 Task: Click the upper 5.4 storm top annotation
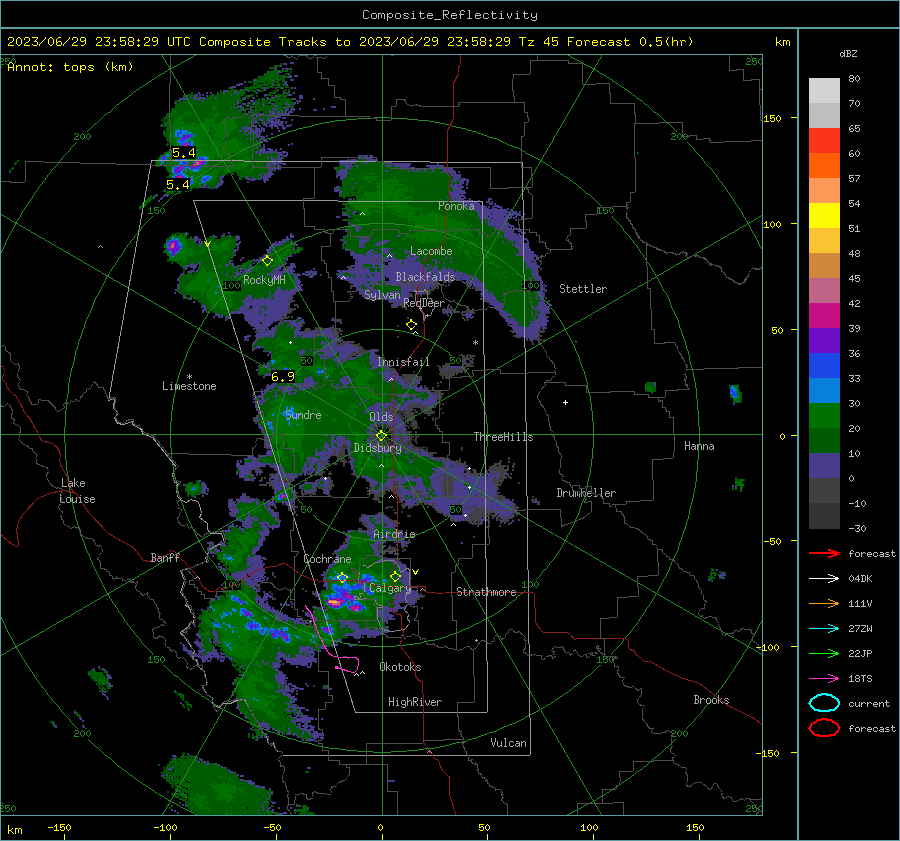pos(184,153)
